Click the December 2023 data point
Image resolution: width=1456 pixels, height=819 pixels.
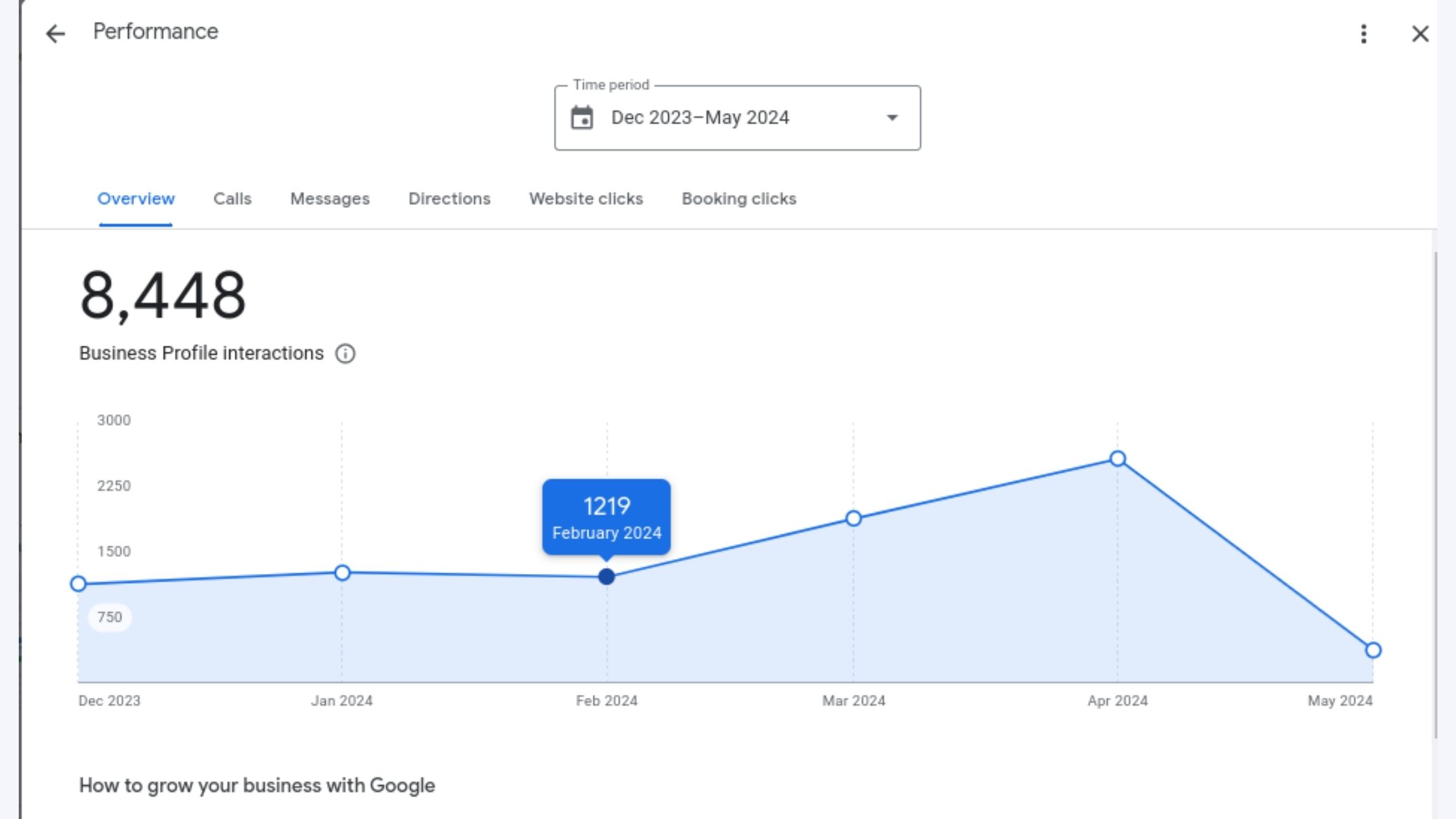(79, 584)
